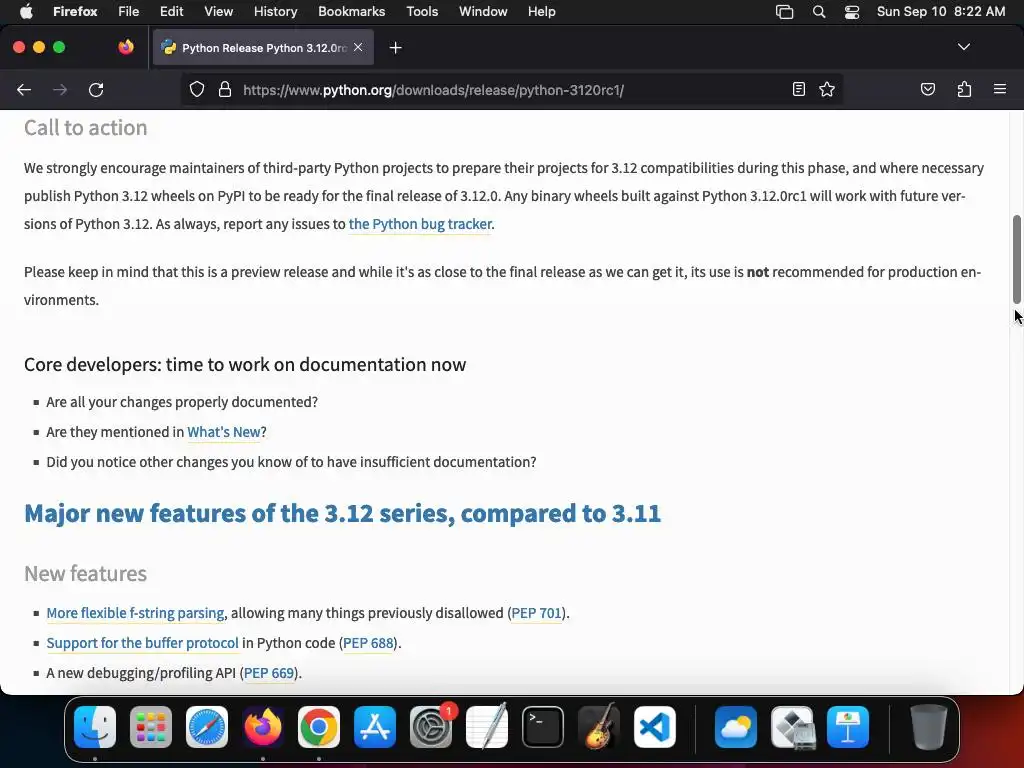Launch Google Chrome from the Dock
This screenshot has width=1024, height=768.
point(319,727)
